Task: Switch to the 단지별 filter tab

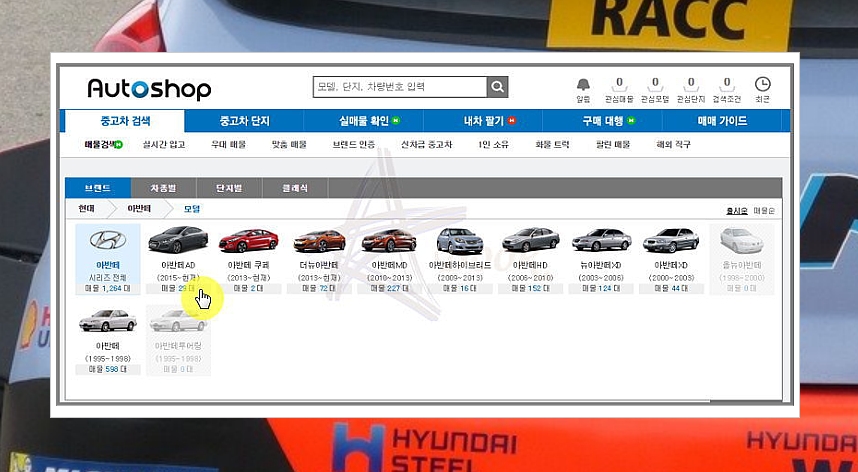Action: point(229,188)
